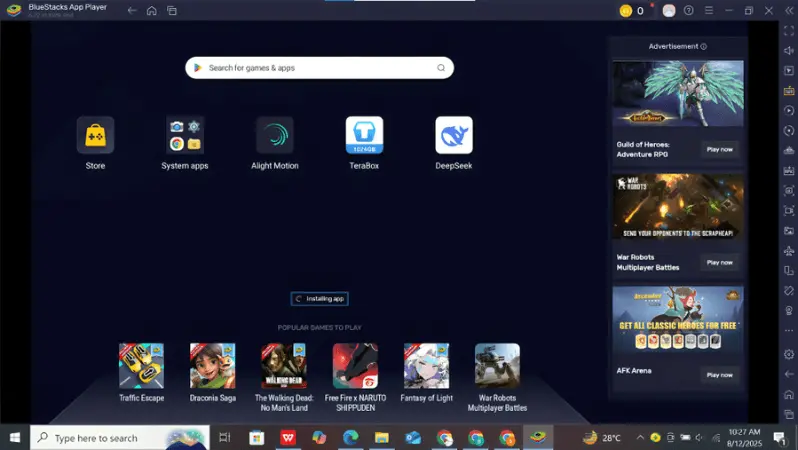Image resolution: width=798 pixels, height=450 pixels.
Task: Open the Windows Start menu
Action: (15, 438)
